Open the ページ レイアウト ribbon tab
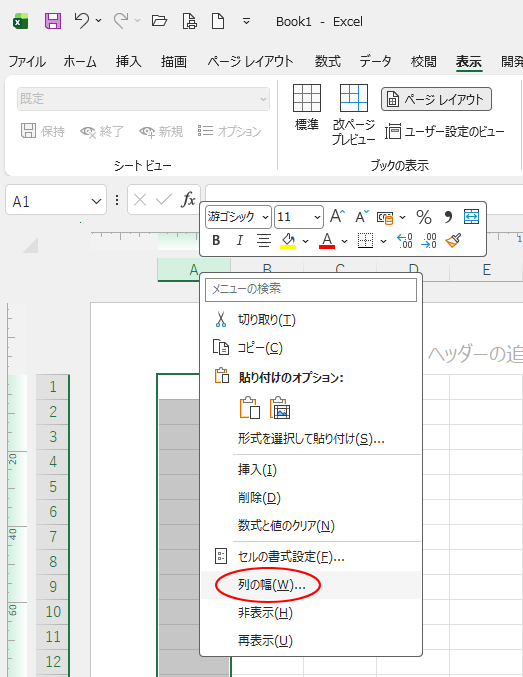This screenshot has width=523, height=677. click(x=250, y=61)
